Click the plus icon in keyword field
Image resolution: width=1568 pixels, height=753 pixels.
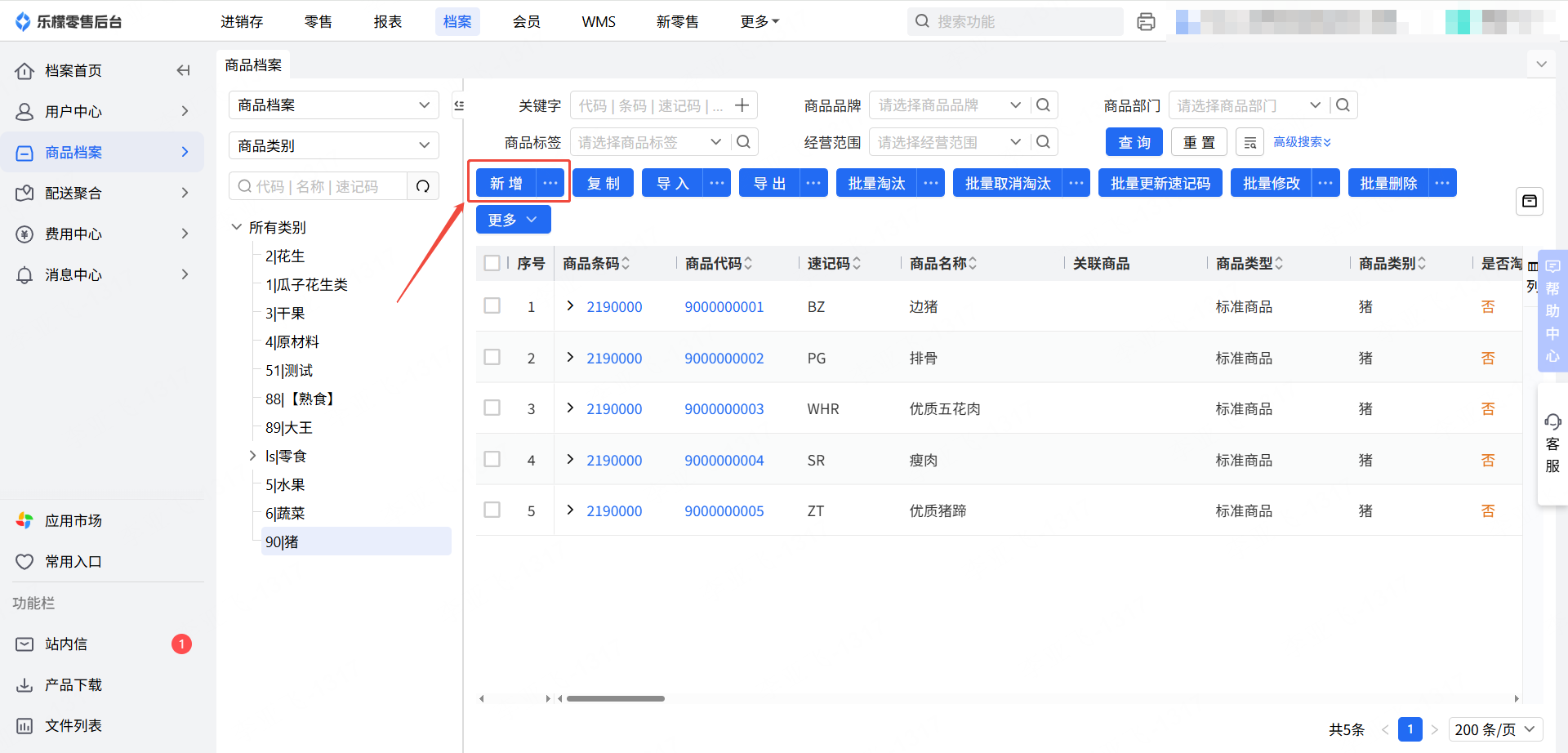tap(742, 105)
